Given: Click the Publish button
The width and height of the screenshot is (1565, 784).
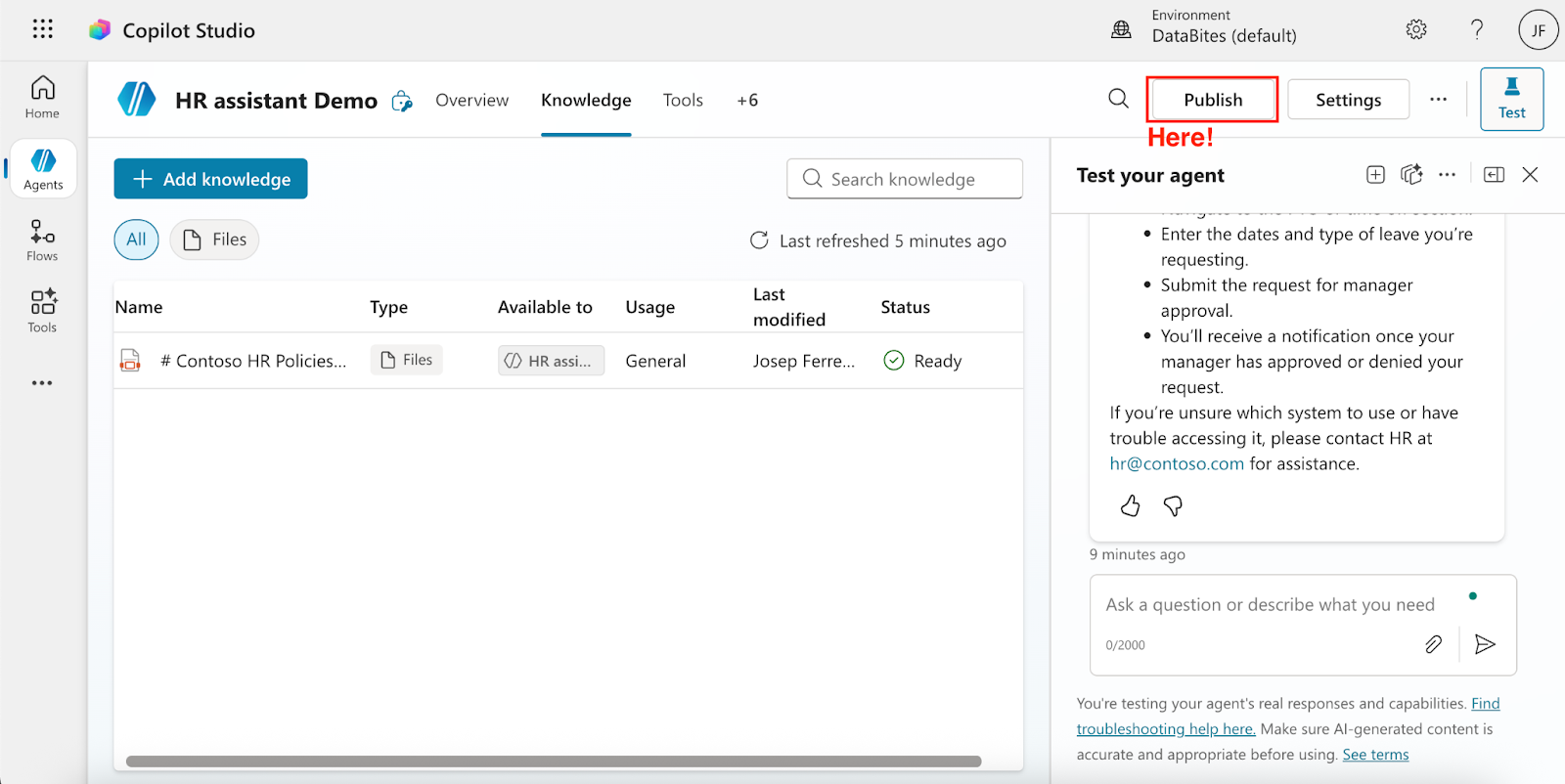Looking at the screenshot, I should point(1213,100).
